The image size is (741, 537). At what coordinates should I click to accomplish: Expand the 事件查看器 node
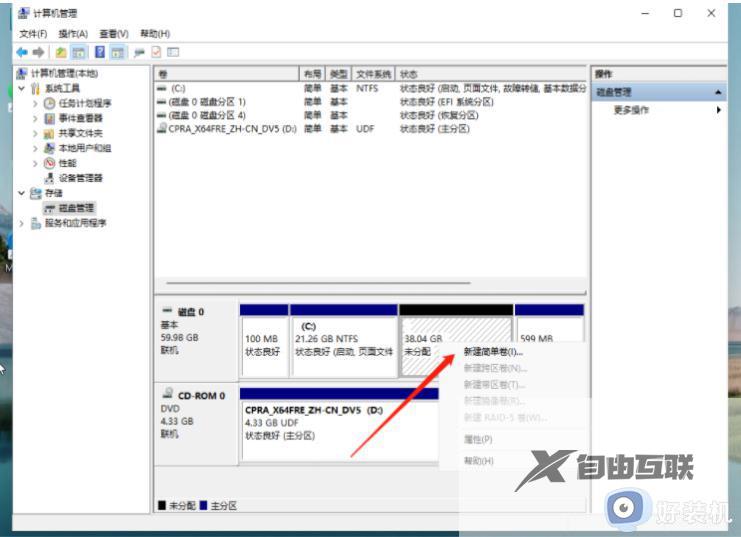click(35, 119)
